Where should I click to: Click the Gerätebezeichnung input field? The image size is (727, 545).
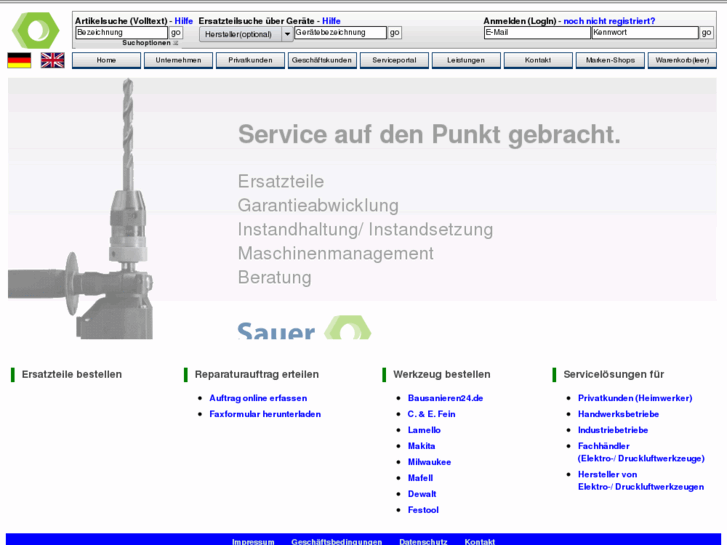pyautogui.click(x=340, y=32)
